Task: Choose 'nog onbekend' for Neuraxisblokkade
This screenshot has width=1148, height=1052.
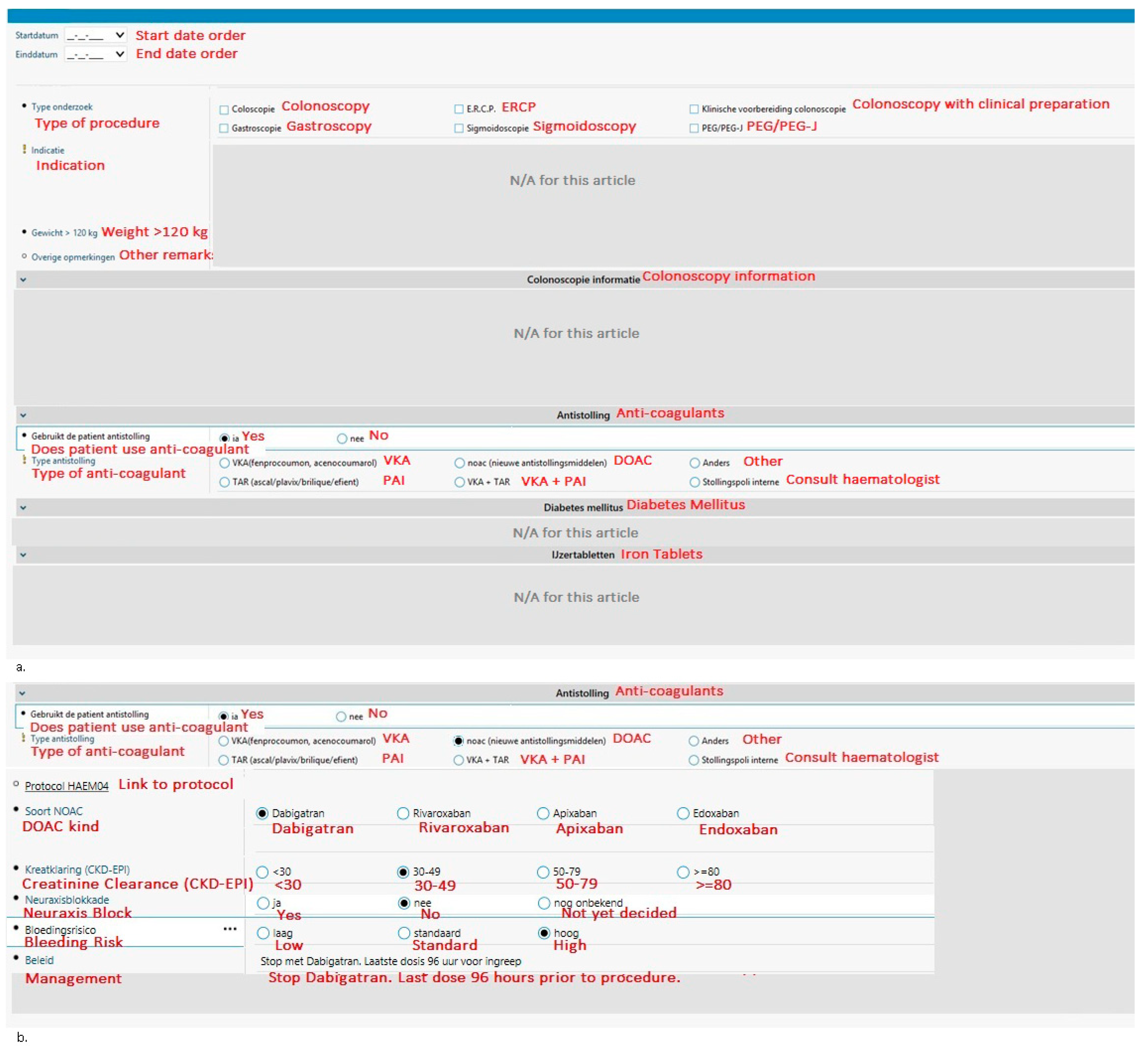Action: click(x=543, y=903)
